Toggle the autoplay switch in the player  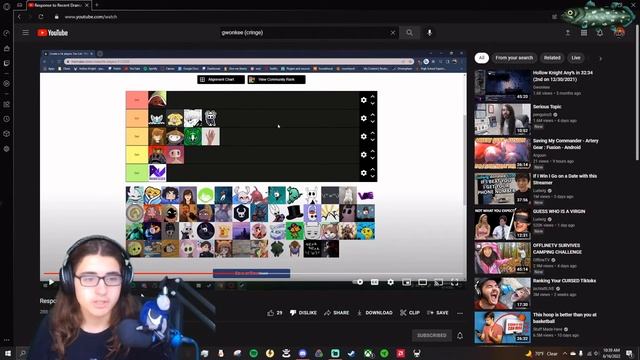(358, 282)
